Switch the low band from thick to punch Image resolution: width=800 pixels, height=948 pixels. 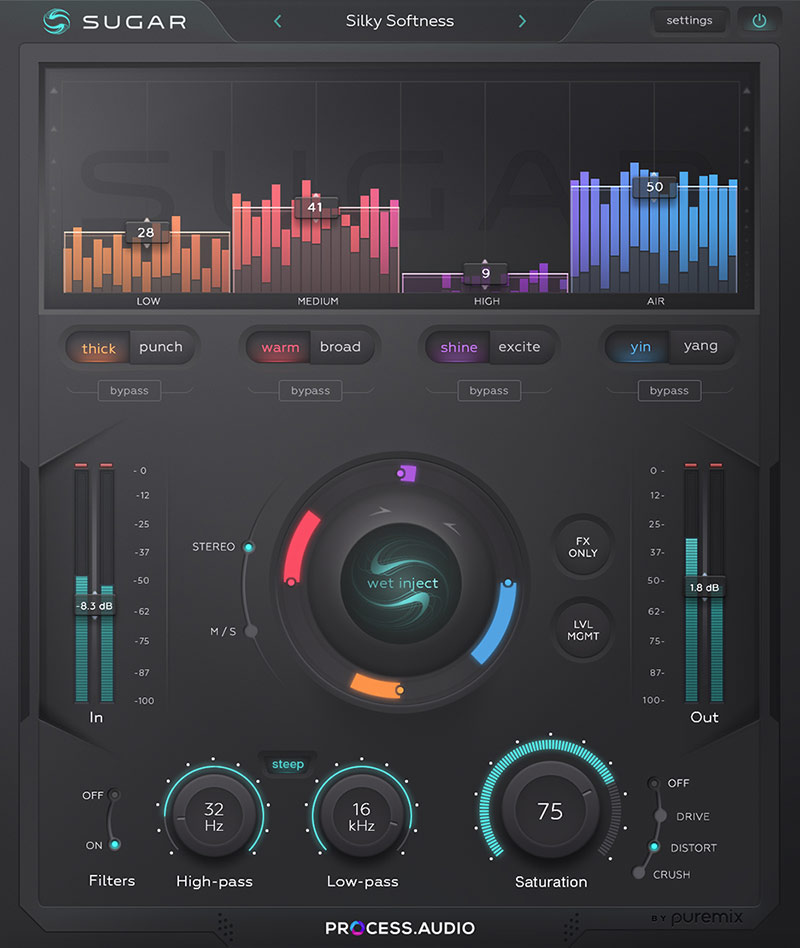162,347
